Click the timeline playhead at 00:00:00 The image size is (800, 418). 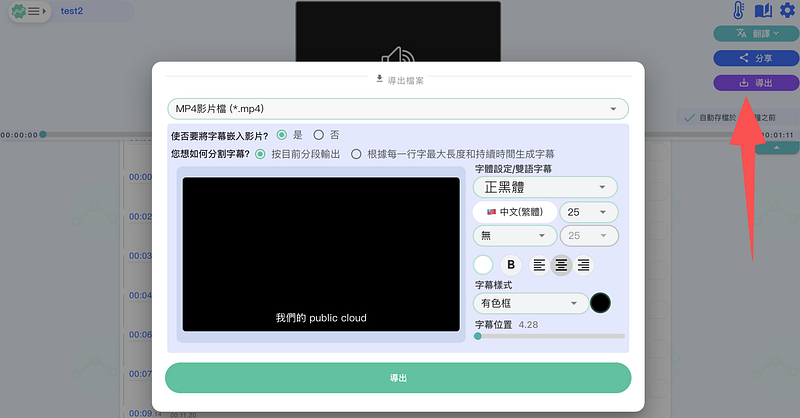[43, 135]
